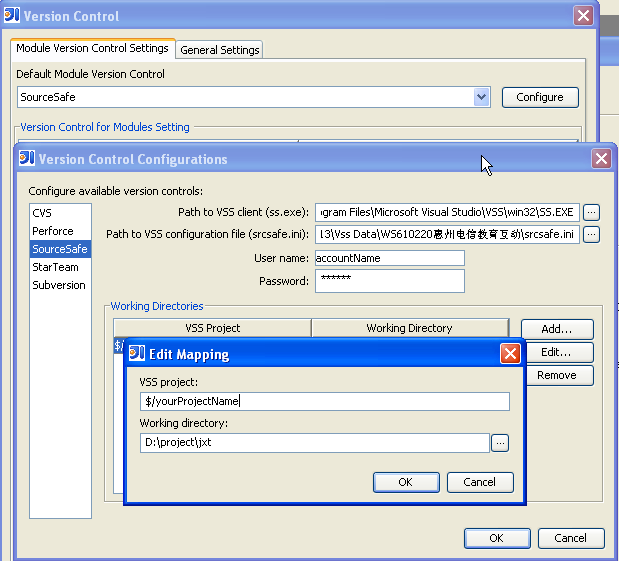Open the Default Module Version Control dropdown
The height and width of the screenshot is (561, 619).
click(481, 97)
